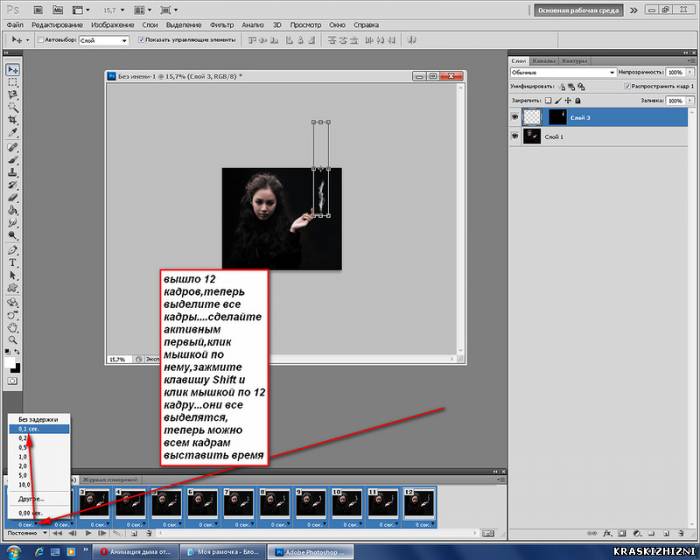
Task: Launch Mini Bridge from the application bar
Action: (x=58, y=9)
